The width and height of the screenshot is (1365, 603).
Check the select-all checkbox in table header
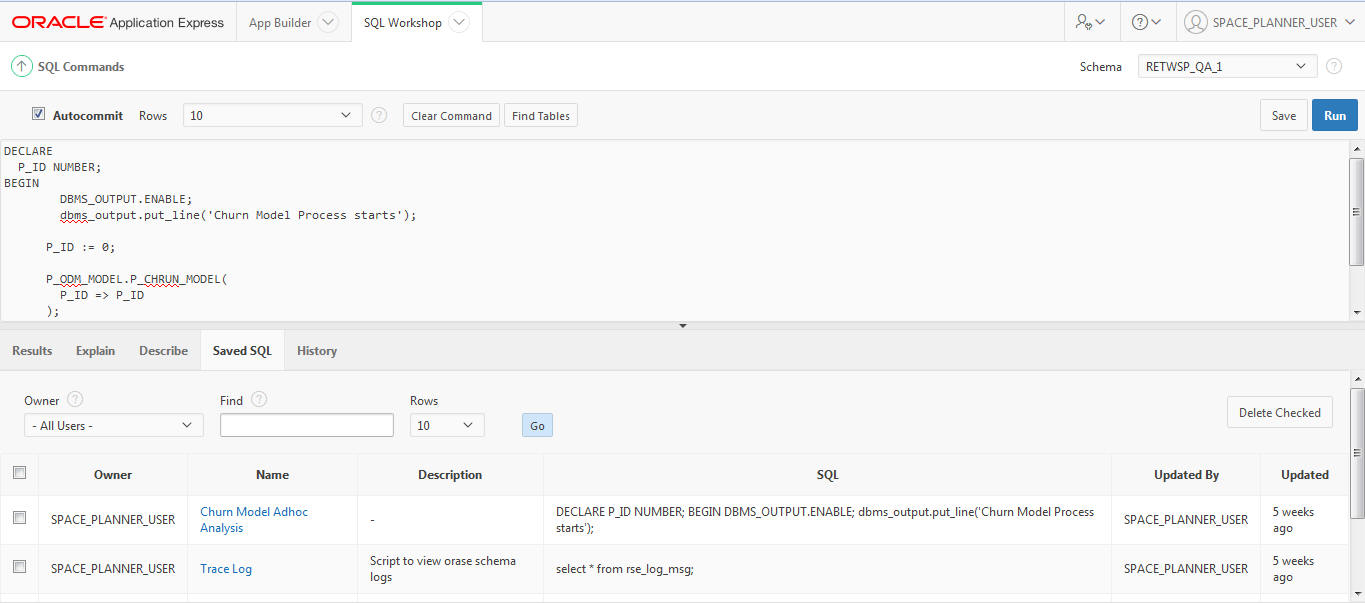[19, 473]
